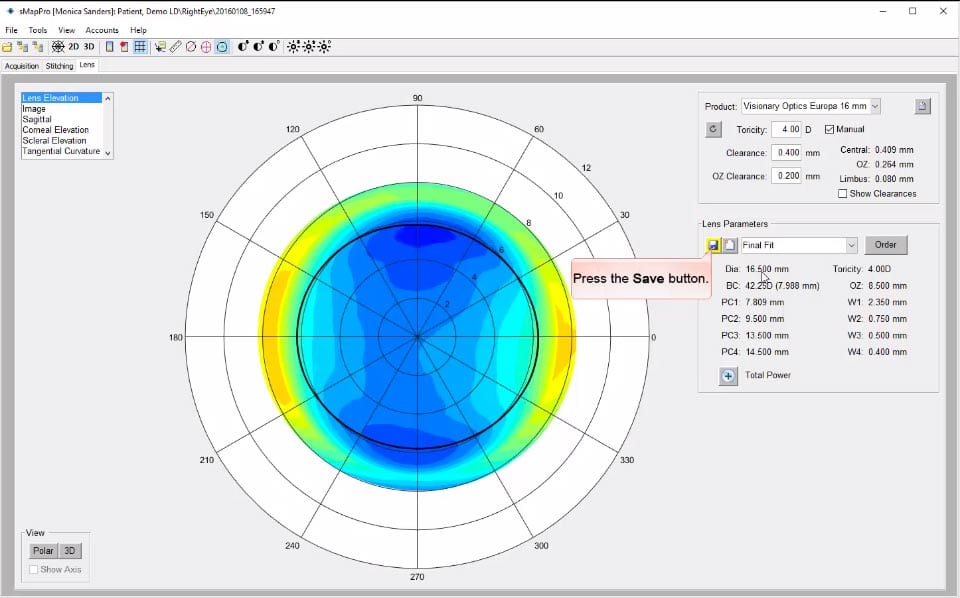The width and height of the screenshot is (960, 598).
Task: Select the ruler measurement tool
Action: point(175,47)
